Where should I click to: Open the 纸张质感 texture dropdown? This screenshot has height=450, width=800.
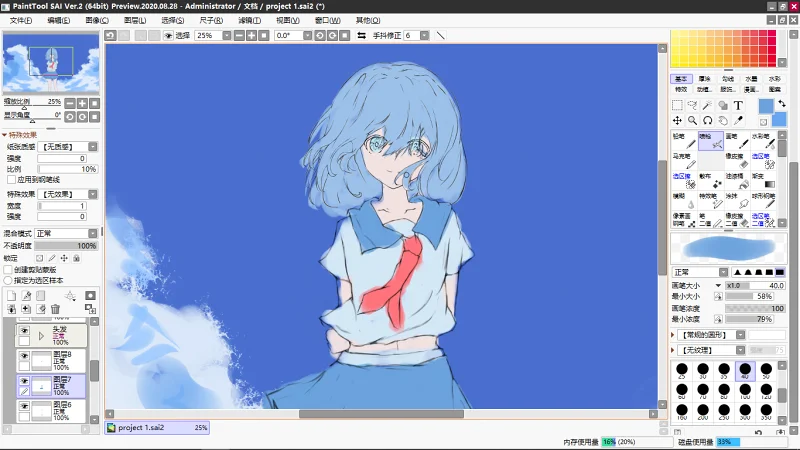click(93, 146)
